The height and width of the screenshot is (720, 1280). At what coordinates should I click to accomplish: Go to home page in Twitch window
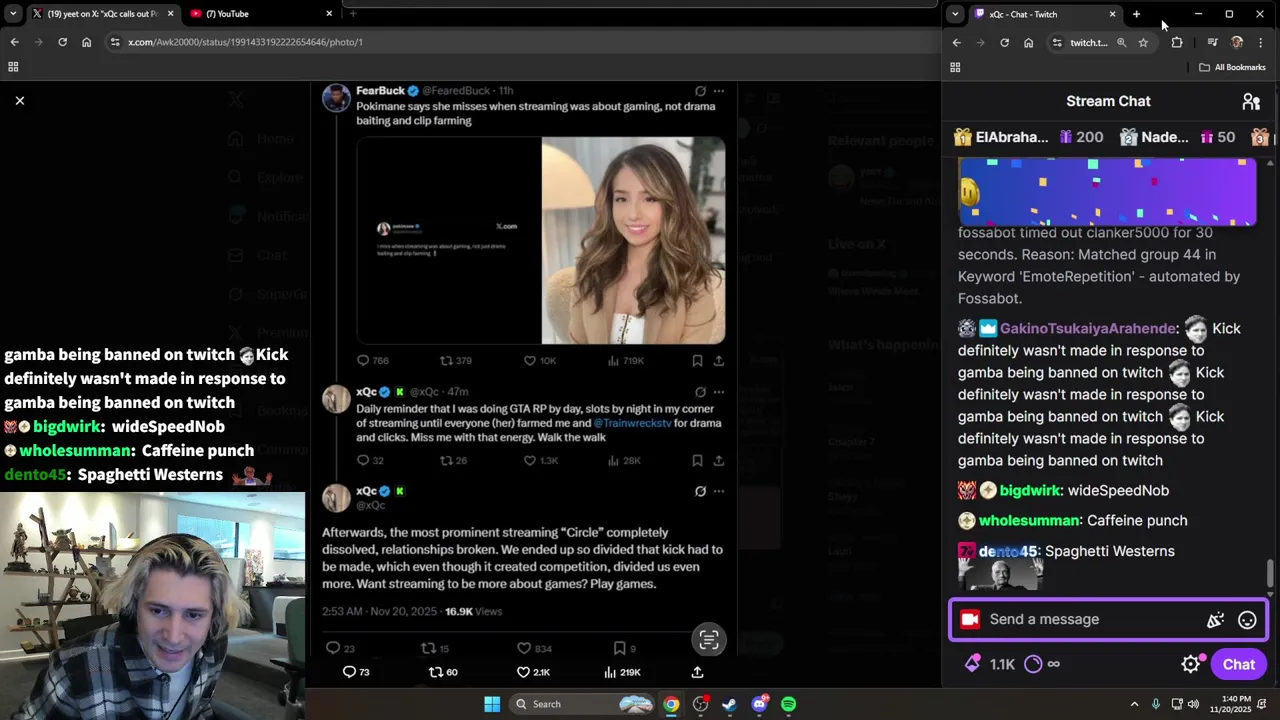tap(1028, 42)
